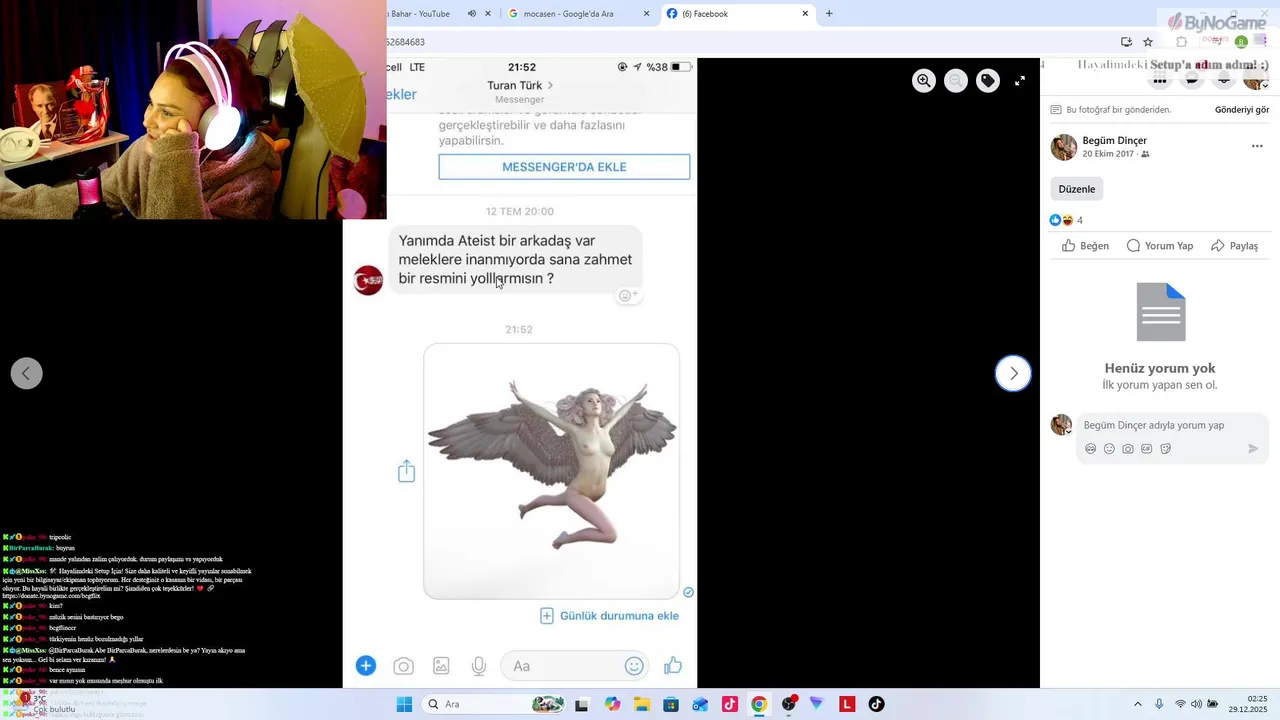Open sticker picker in comment box
The height and width of the screenshot is (720, 1280).
click(x=1165, y=449)
